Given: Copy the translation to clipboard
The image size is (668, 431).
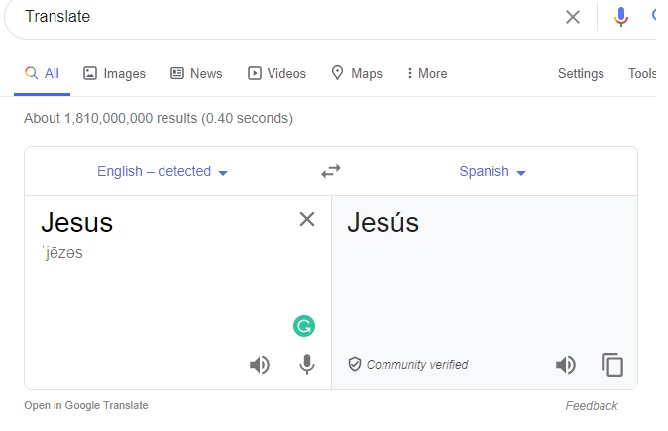Looking at the screenshot, I should click(612, 365).
